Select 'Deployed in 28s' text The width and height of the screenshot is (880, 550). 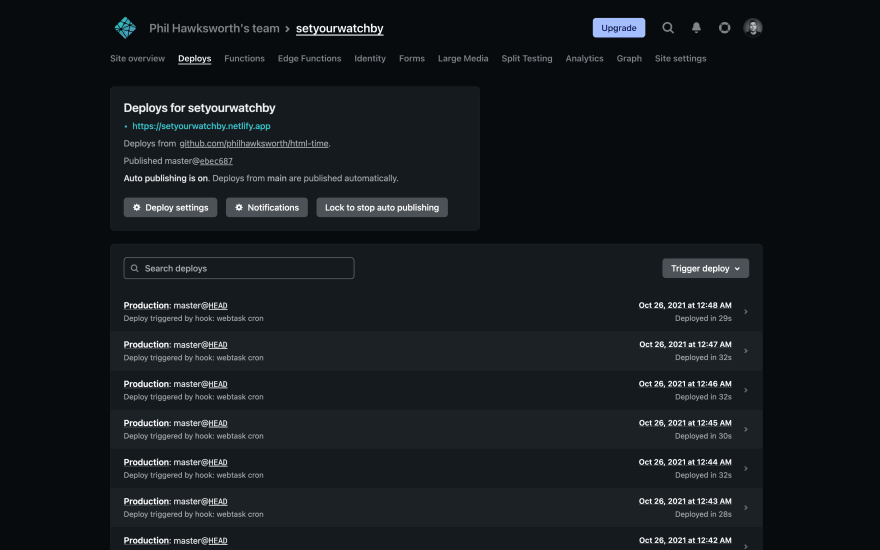pyautogui.click(x=703, y=514)
